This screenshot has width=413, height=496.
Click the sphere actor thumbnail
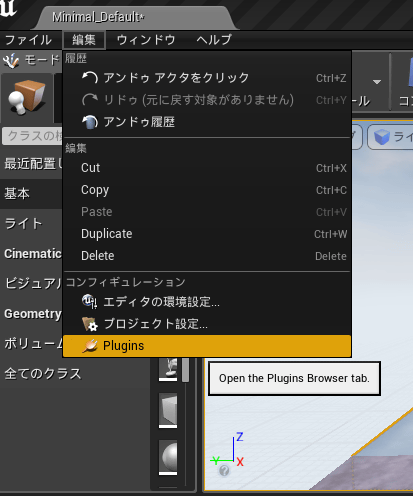click(x=168, y=457)
